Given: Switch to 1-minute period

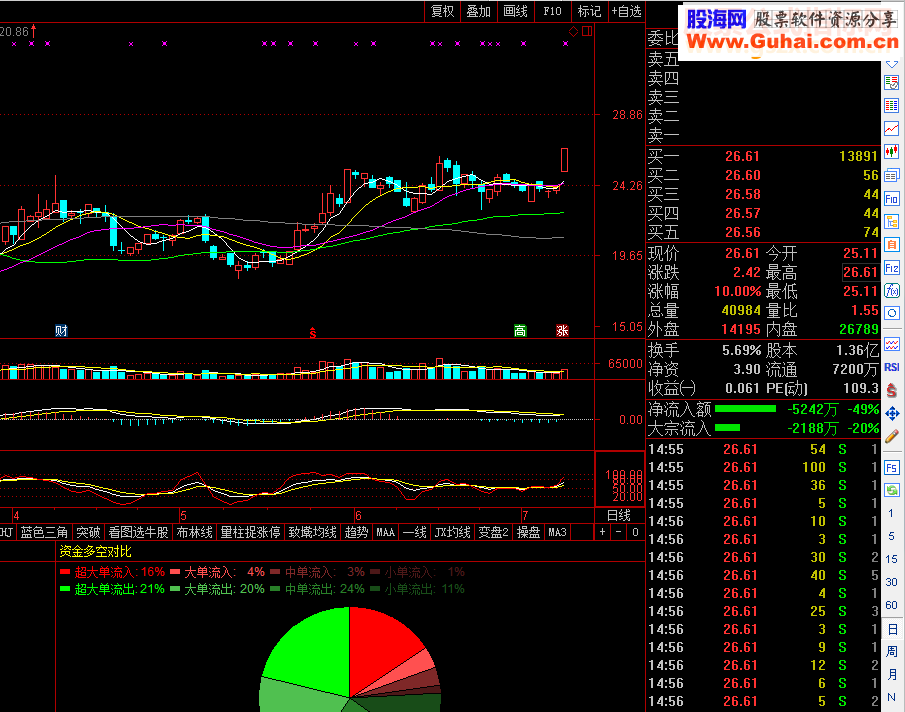Looking at the screenshot, I should (891, 513).
